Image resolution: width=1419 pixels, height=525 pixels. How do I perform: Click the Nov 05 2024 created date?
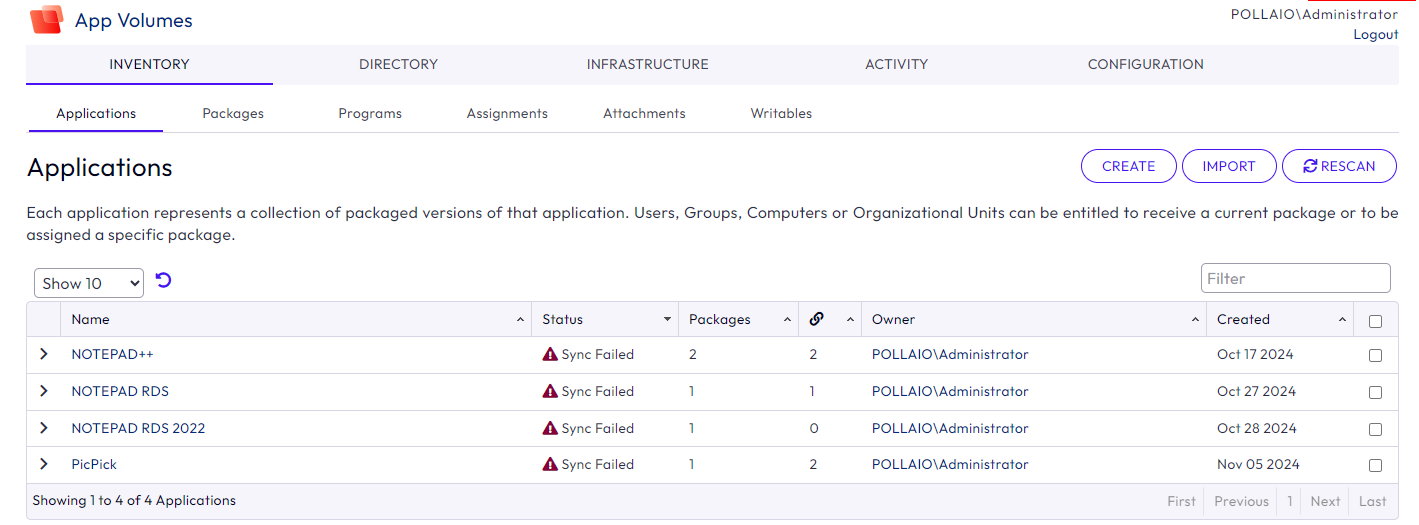coord(1258,464)
